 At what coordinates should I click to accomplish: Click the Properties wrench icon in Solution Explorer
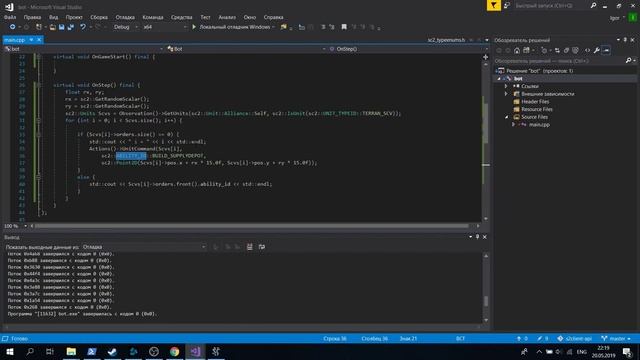[596, 51]
